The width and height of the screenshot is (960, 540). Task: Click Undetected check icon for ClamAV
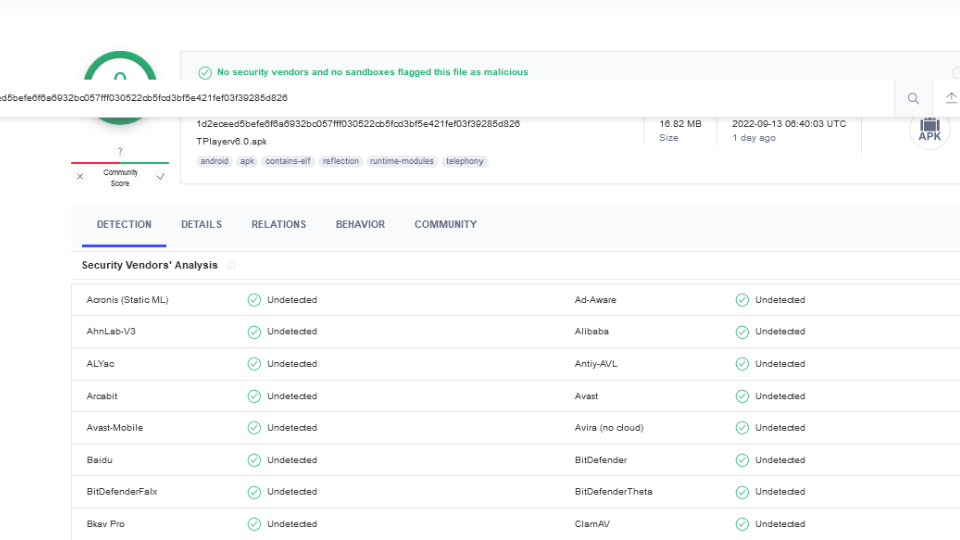tap(742, 524)
